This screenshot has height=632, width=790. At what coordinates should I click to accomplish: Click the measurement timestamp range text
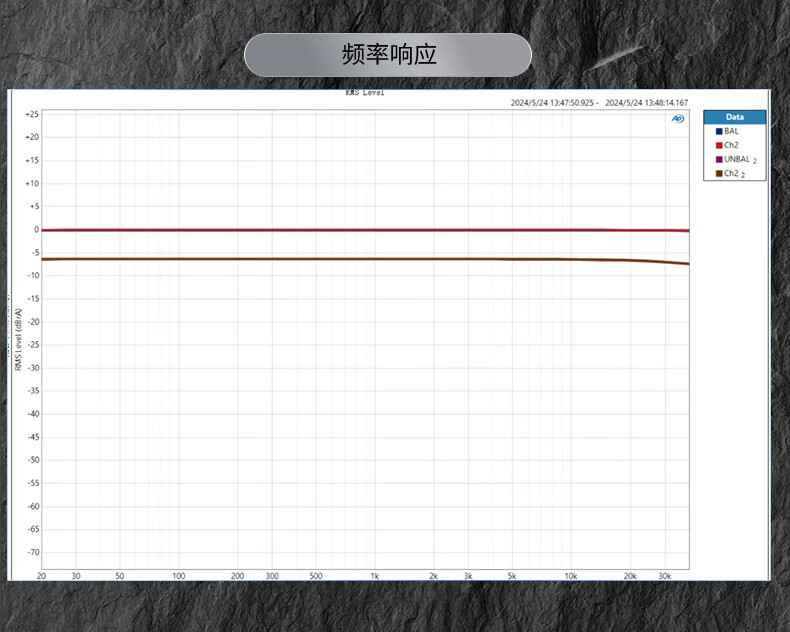pos(599,102)
